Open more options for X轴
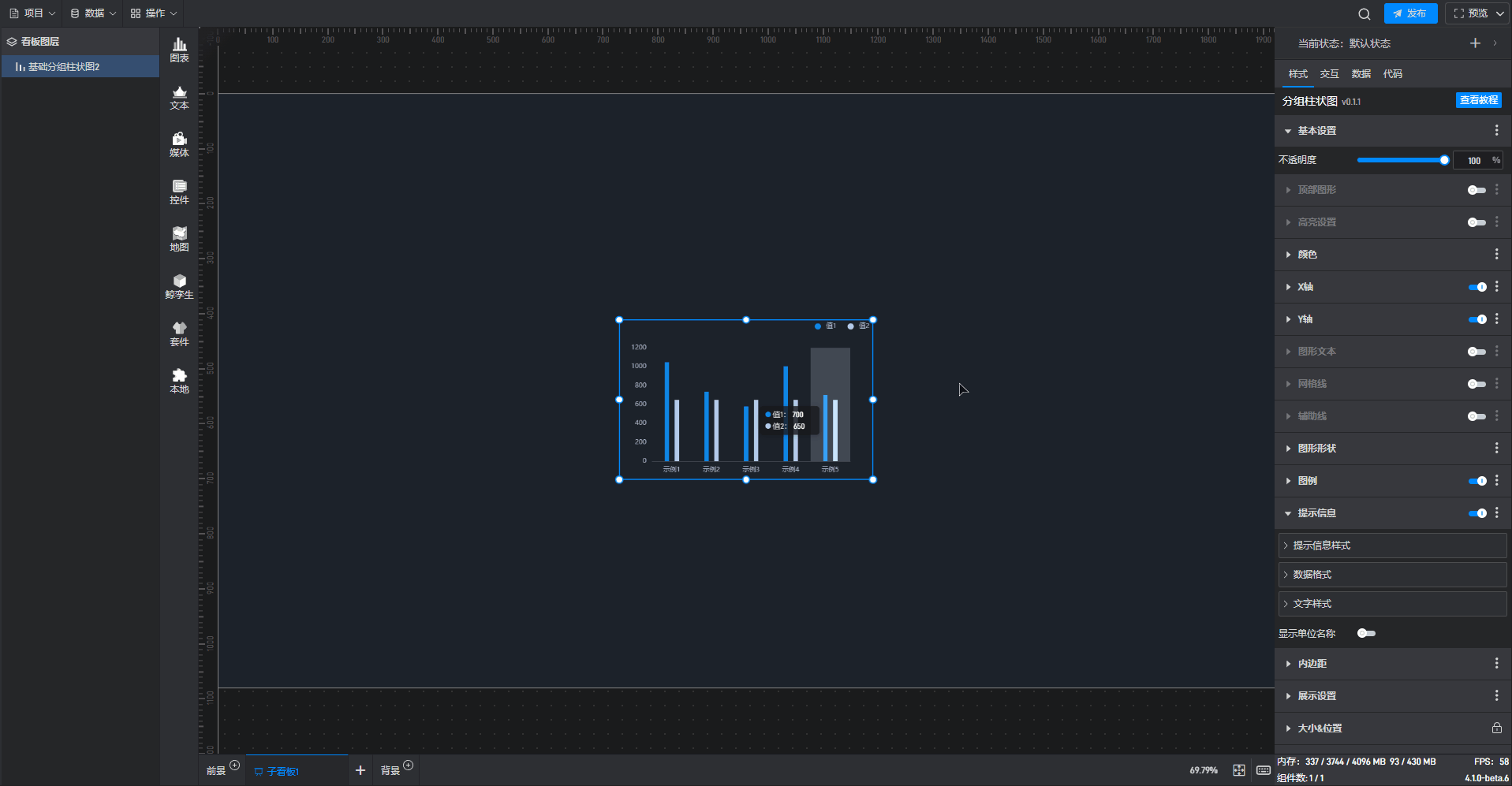Viewport: 1512px width, 786px height. tap(1496, 286)
